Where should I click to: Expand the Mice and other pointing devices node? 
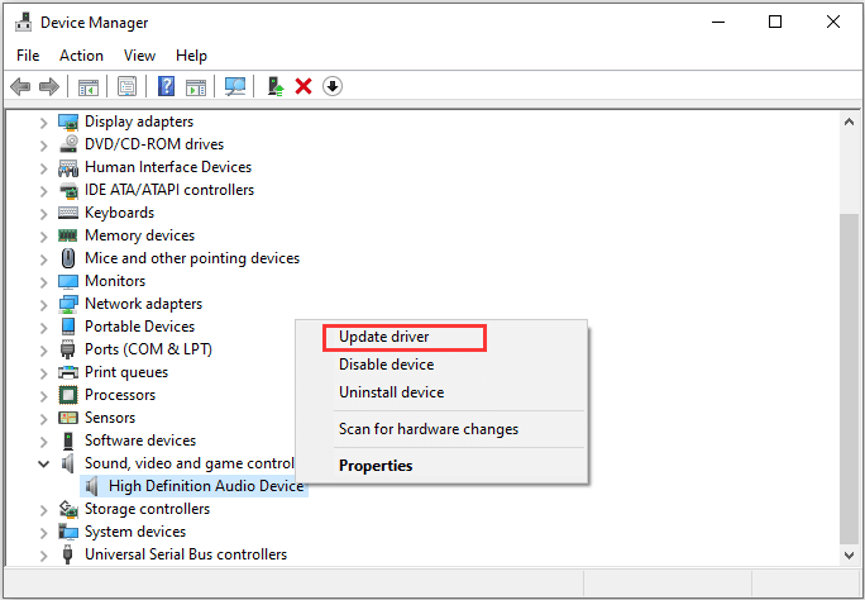click(44, 259)
